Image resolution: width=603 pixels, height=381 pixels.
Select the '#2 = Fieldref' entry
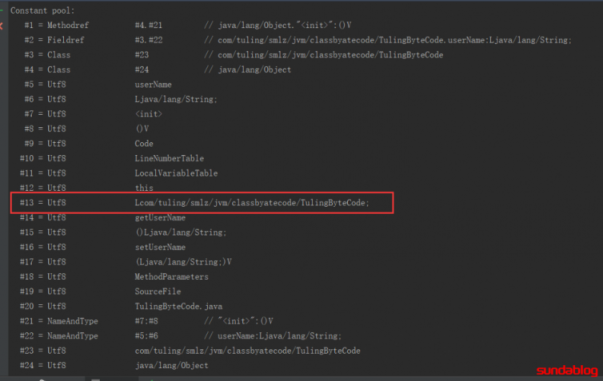tap(54, 40)
